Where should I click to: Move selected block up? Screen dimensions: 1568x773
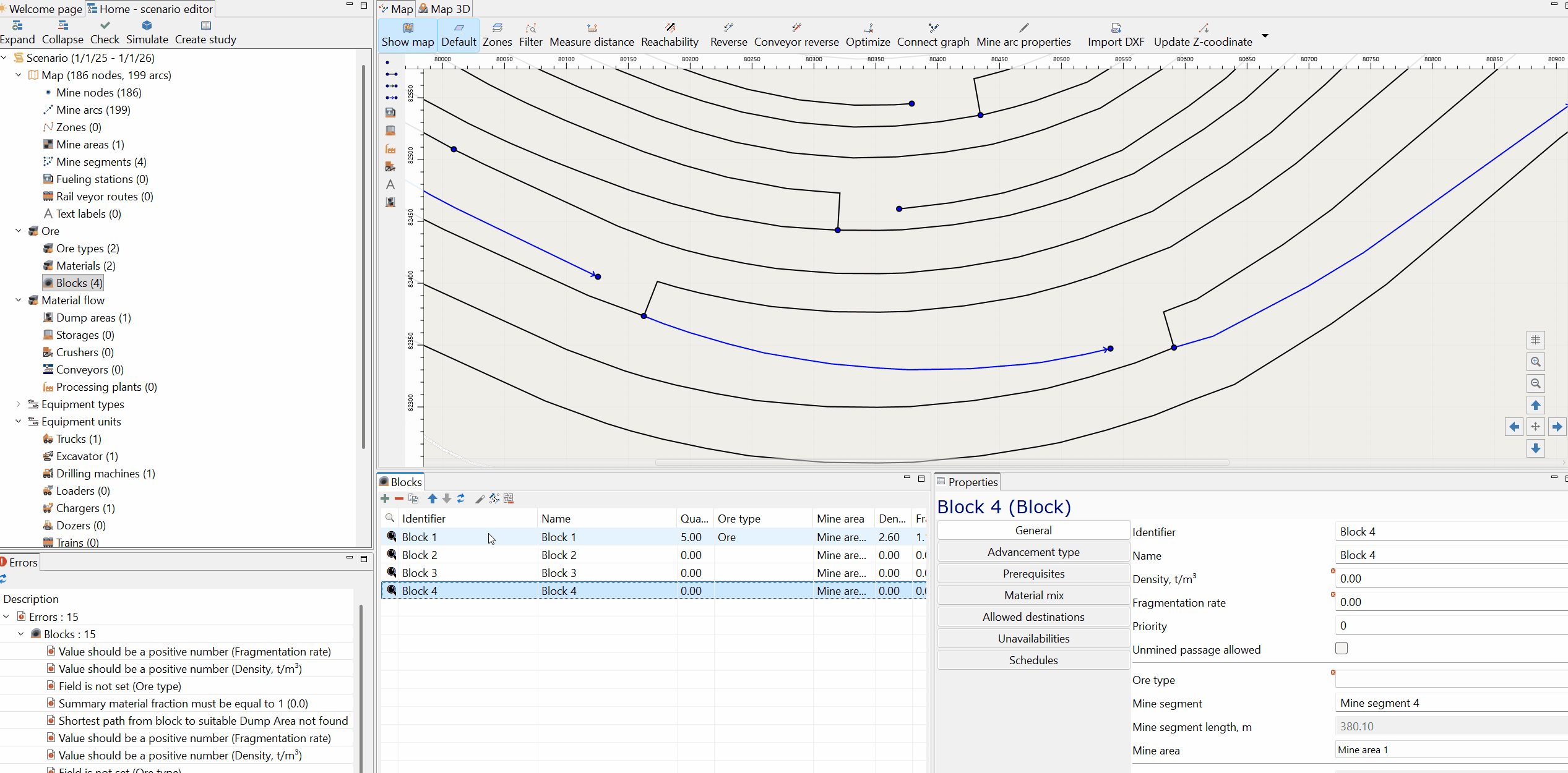[433, 498]
